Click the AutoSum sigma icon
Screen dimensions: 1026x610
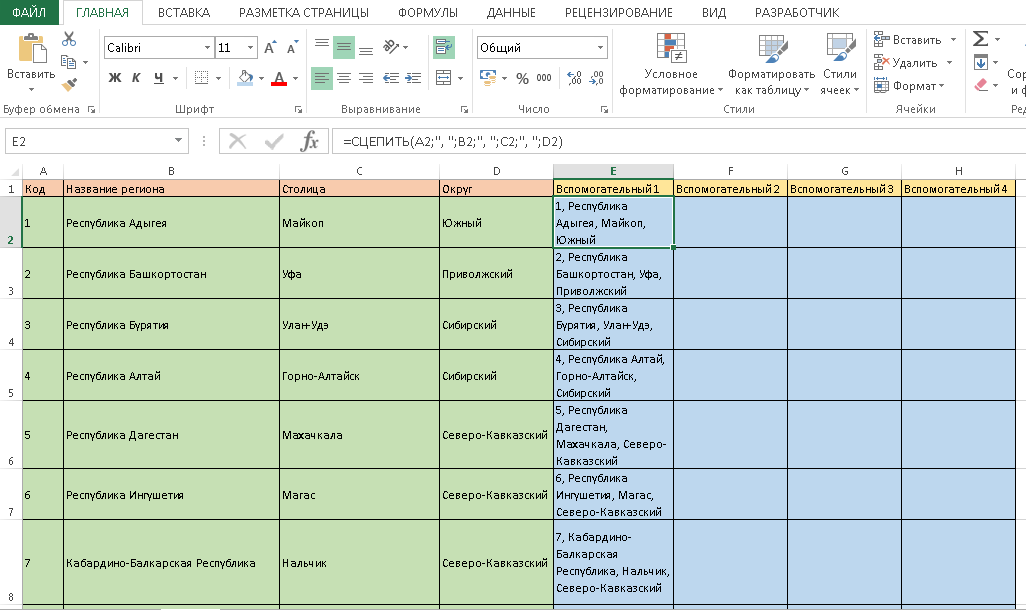click(980, 39)
